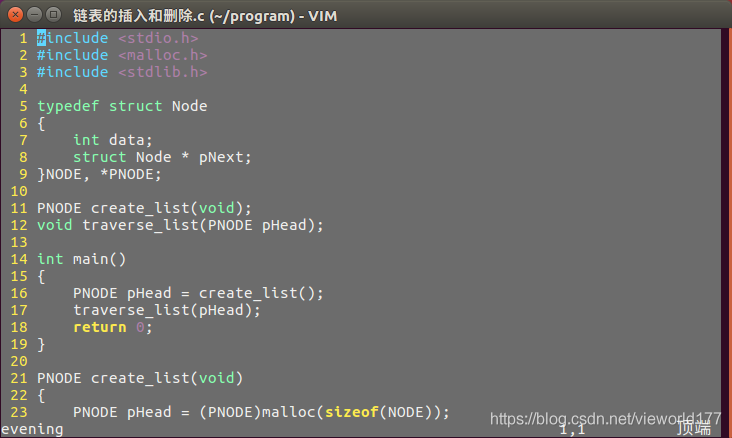
Task: Click traverse_list(pHead) call inside main
Action: tap(166, 310)
